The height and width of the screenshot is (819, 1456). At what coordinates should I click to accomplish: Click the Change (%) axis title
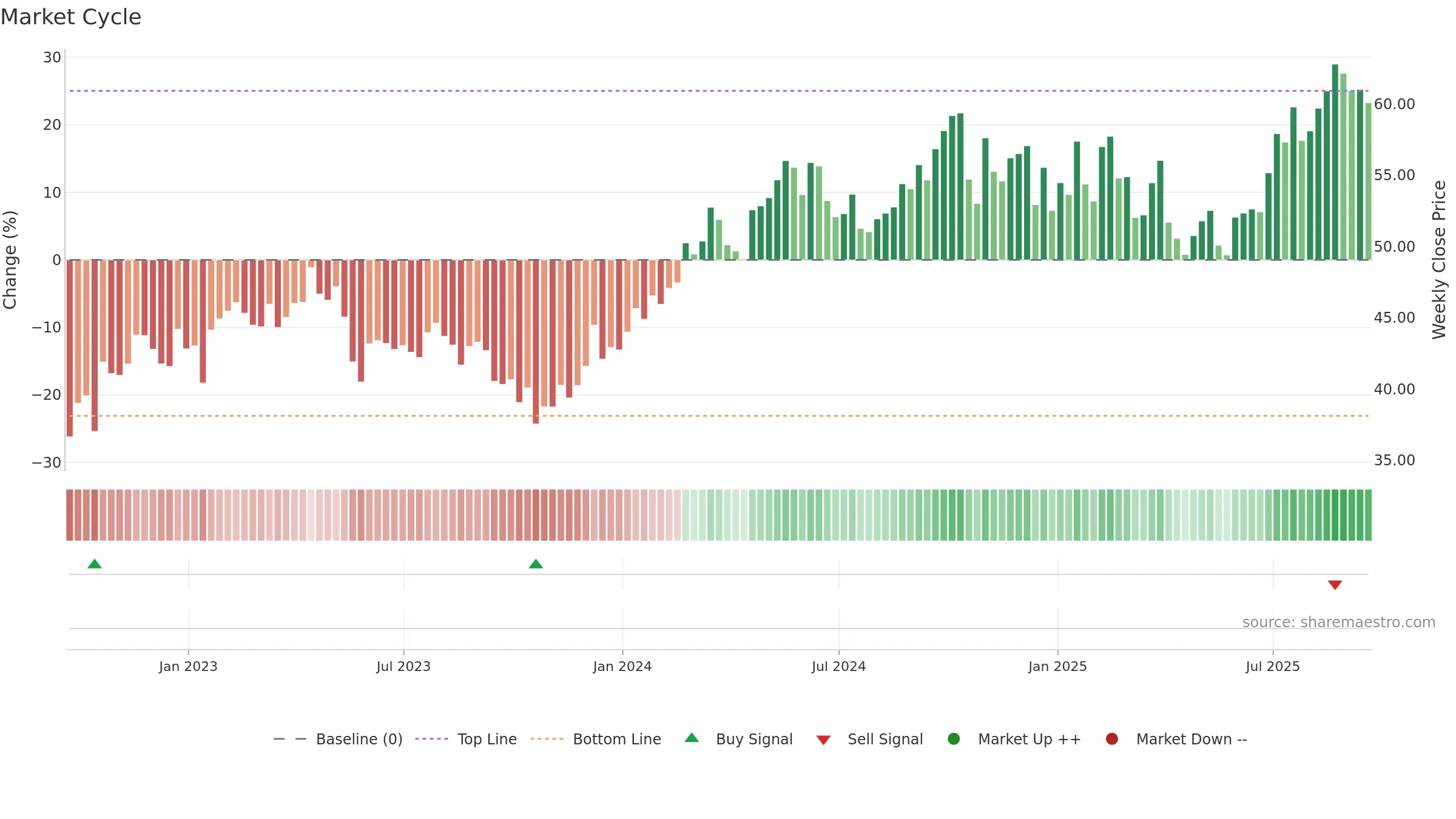point(10,260)
